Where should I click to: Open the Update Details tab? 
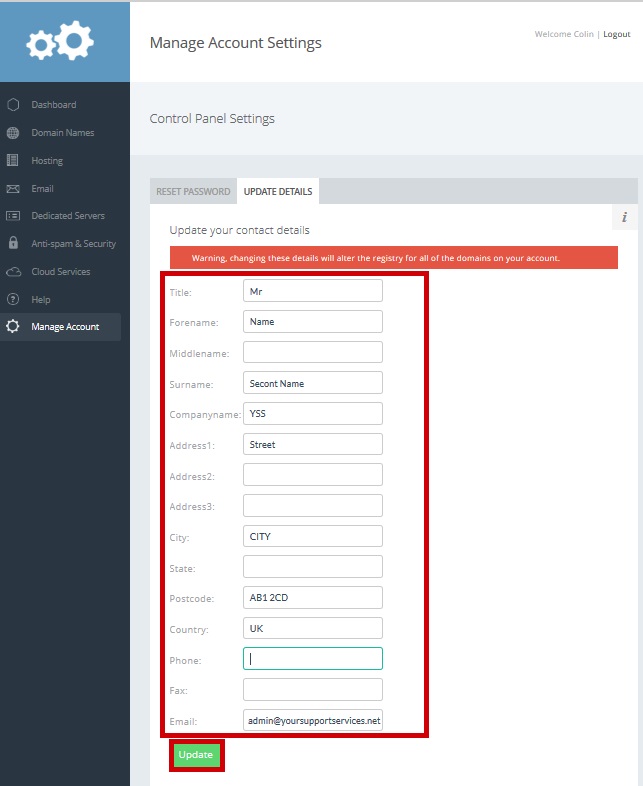pyautogui.click(x=278, y=192)
